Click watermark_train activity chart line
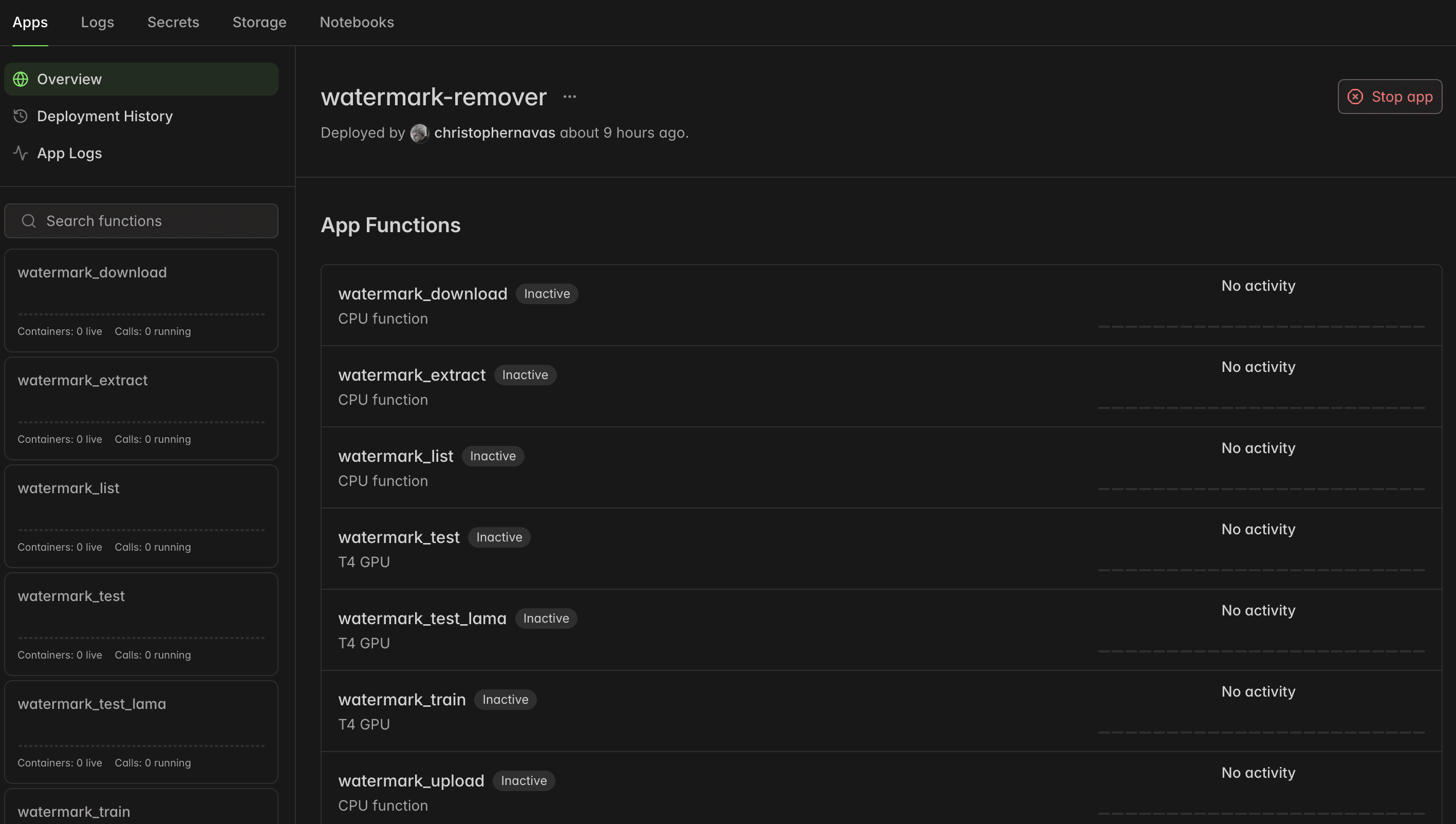The height and width of the screenshot is (824, 1456). (1261, 733)
